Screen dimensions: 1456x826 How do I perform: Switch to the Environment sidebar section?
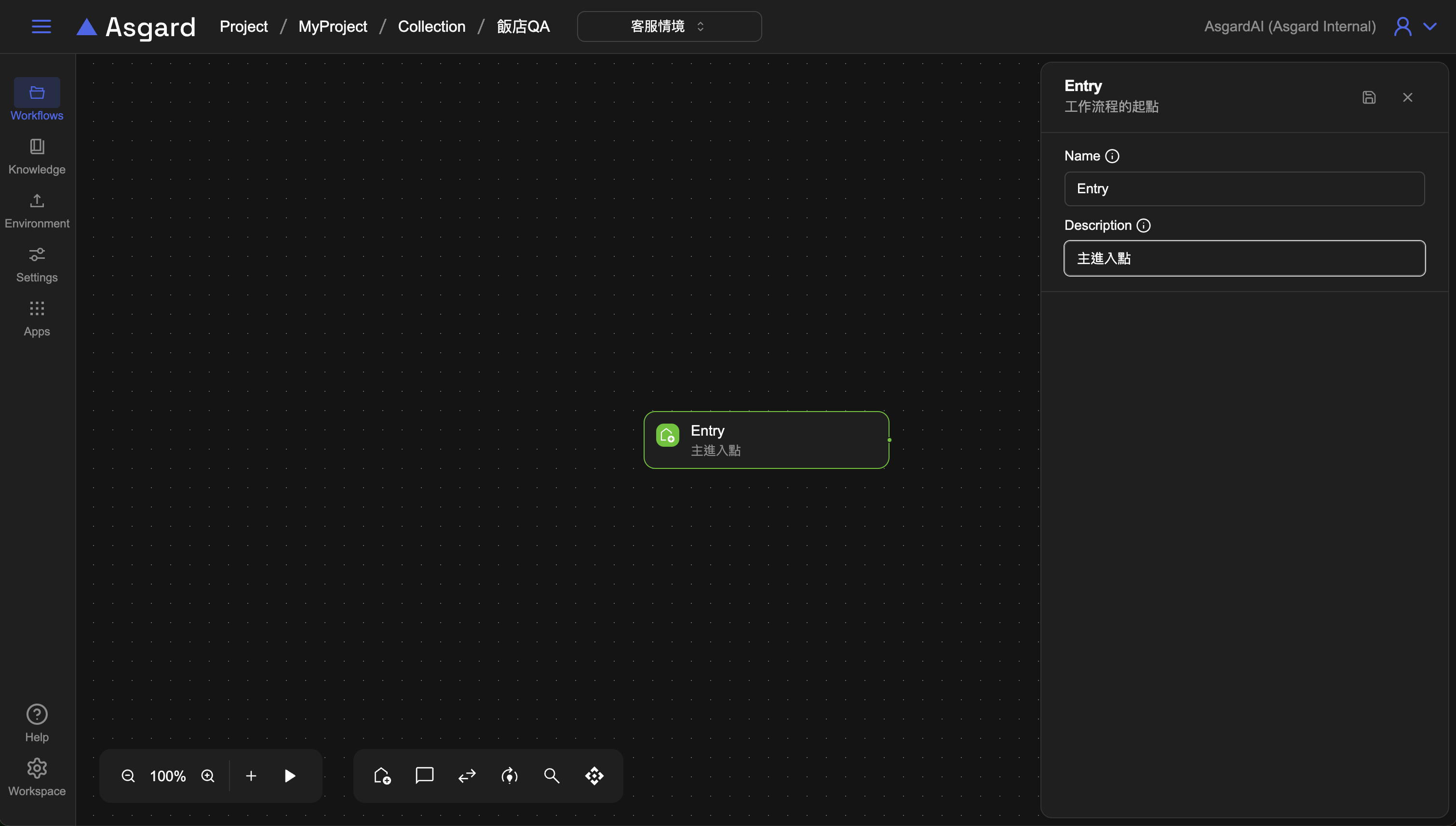pos(37,211)
